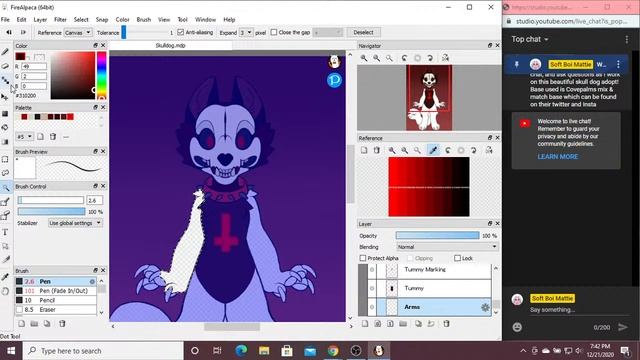Rotate canvas right in Navigator panel

tap(430, 58)
